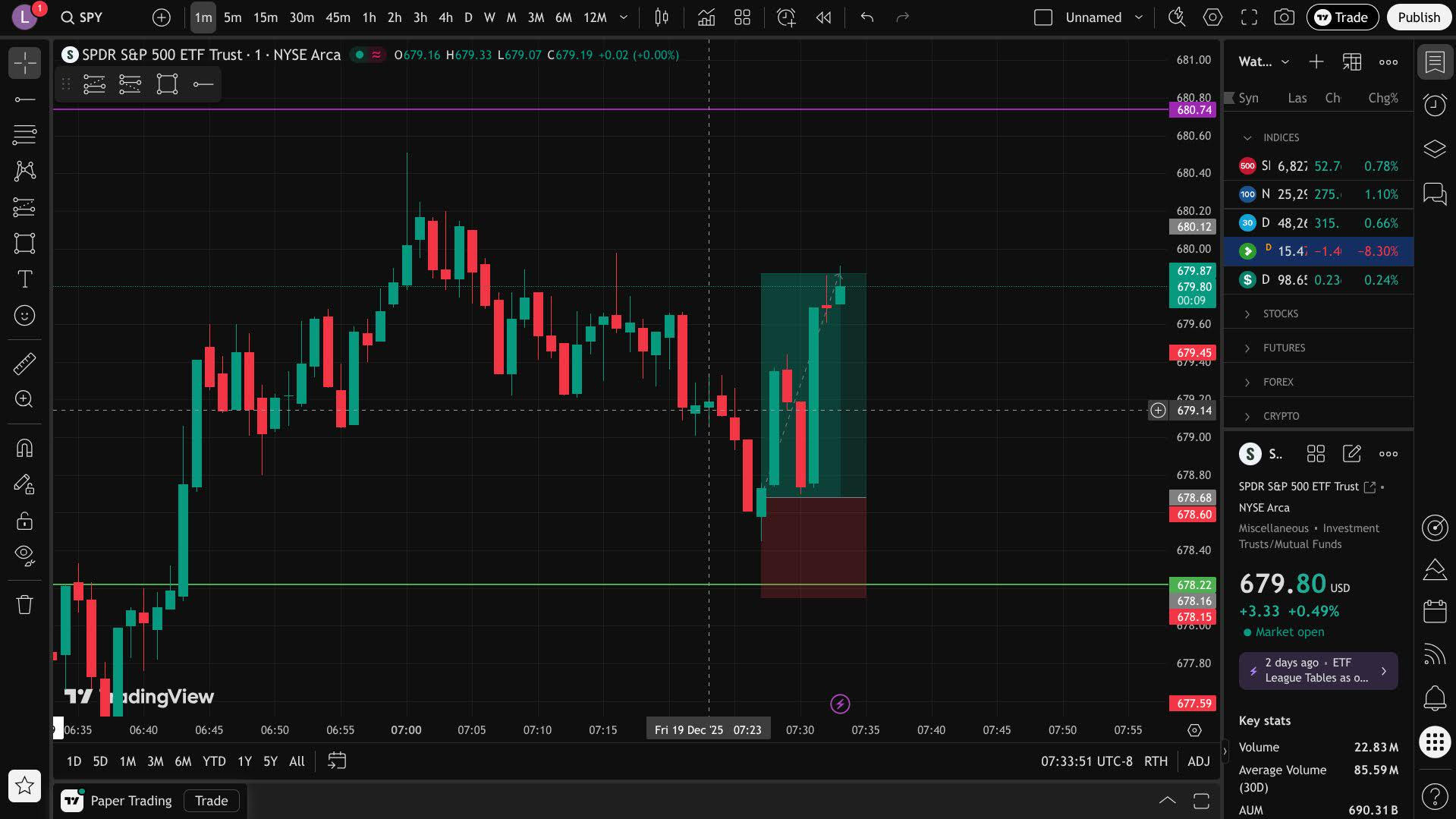Viewport: 1456px width, 819px height.
Task: Toggle stay in drawing mode
Action: [25, 484]
